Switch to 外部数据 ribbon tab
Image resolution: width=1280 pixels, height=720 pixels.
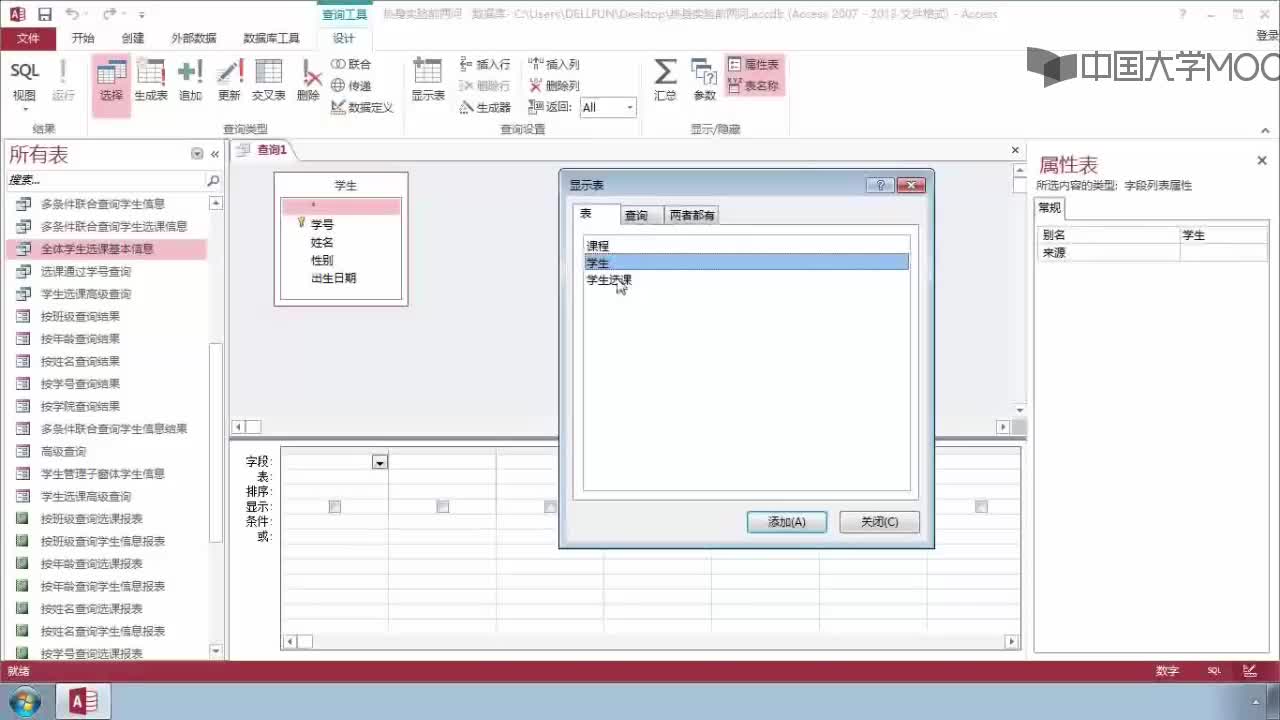[x=194, y=38]
